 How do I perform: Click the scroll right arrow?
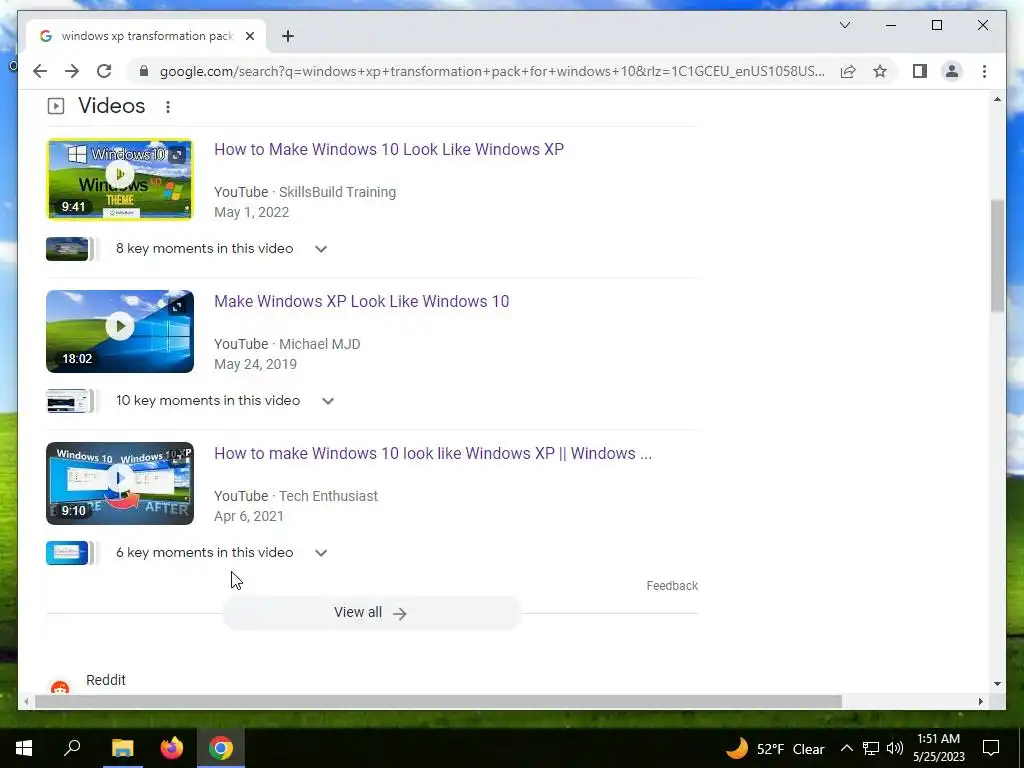coord(980,701)
